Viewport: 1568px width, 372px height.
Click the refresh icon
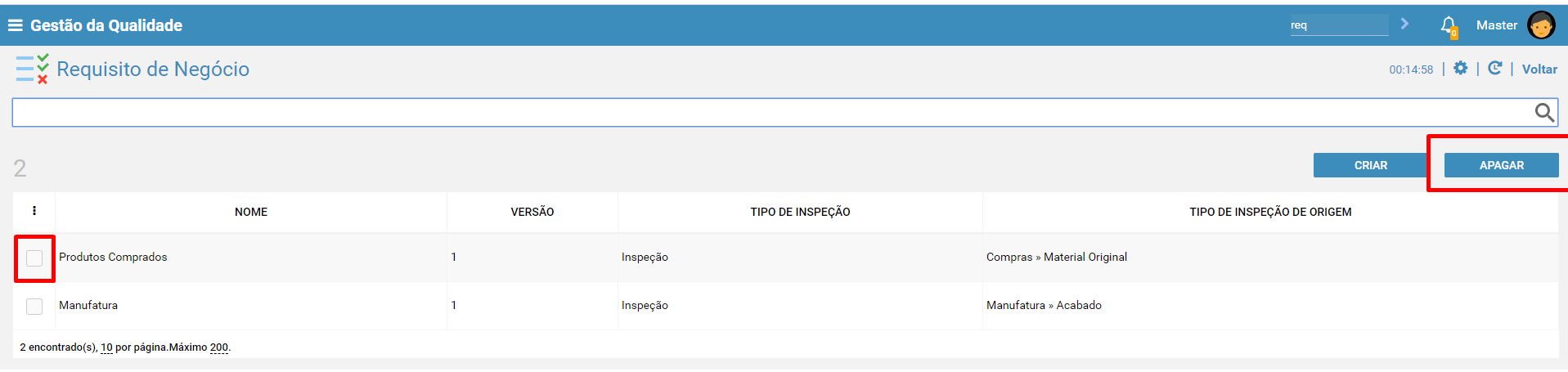point(1494,69)
